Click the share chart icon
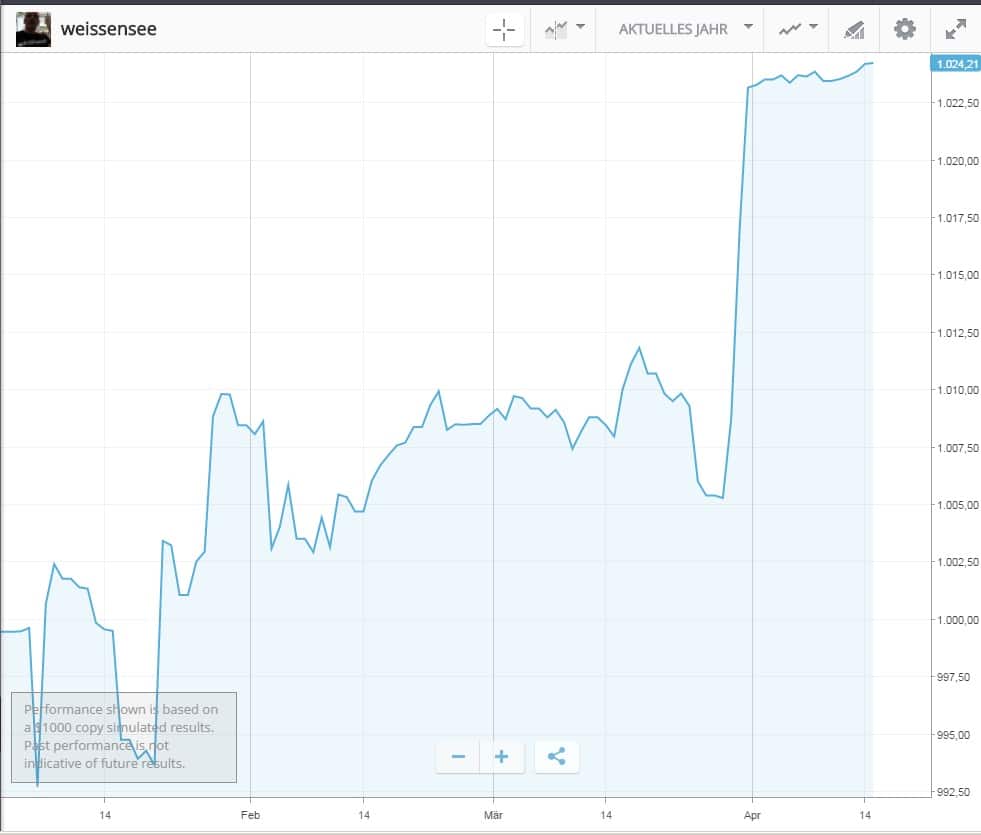 (x=557, y=757)
